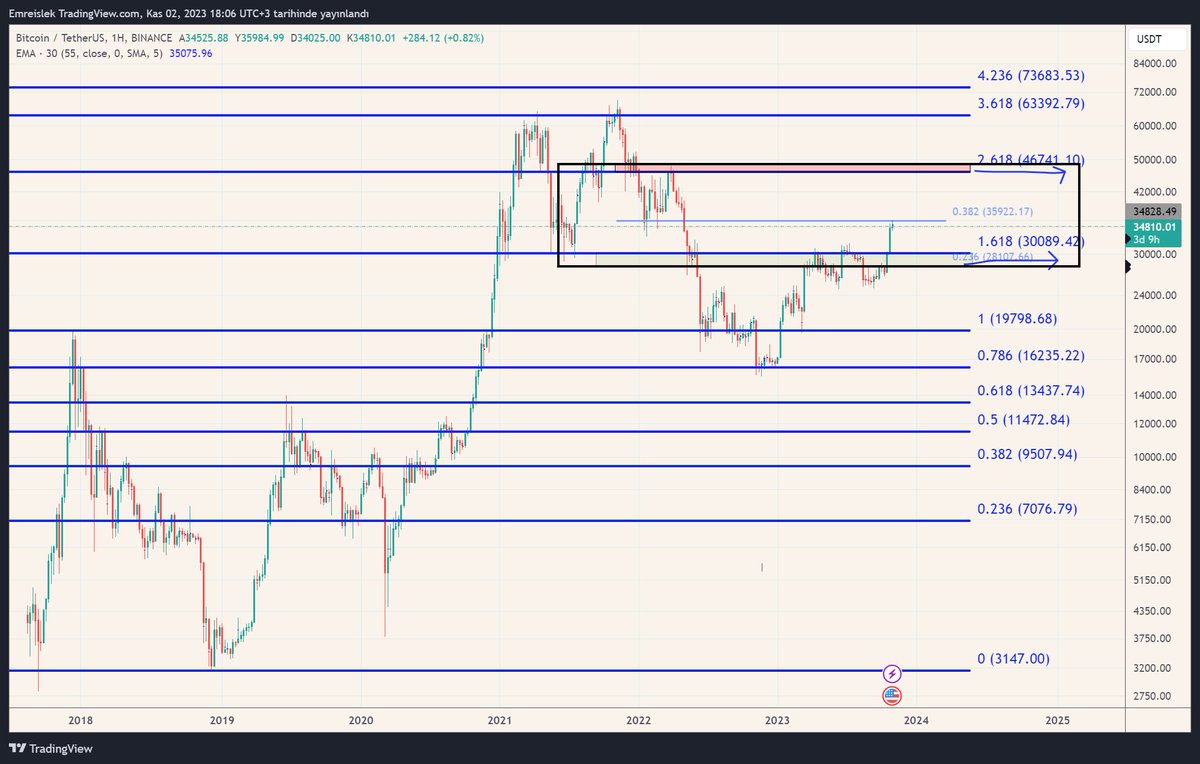The image size is (1200, 764).
Task: Click 2750.00 on the price axis
Action: click(1154, 696)
